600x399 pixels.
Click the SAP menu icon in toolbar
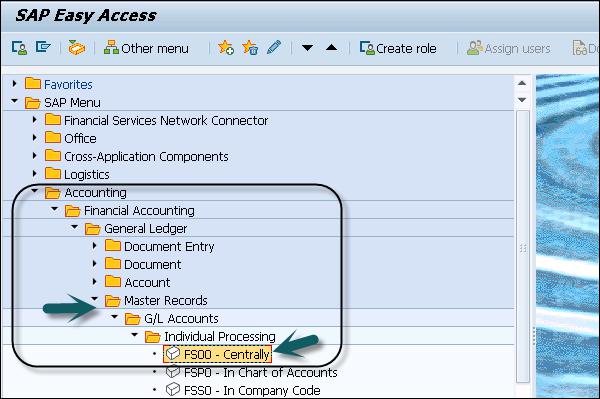[43, 47]
